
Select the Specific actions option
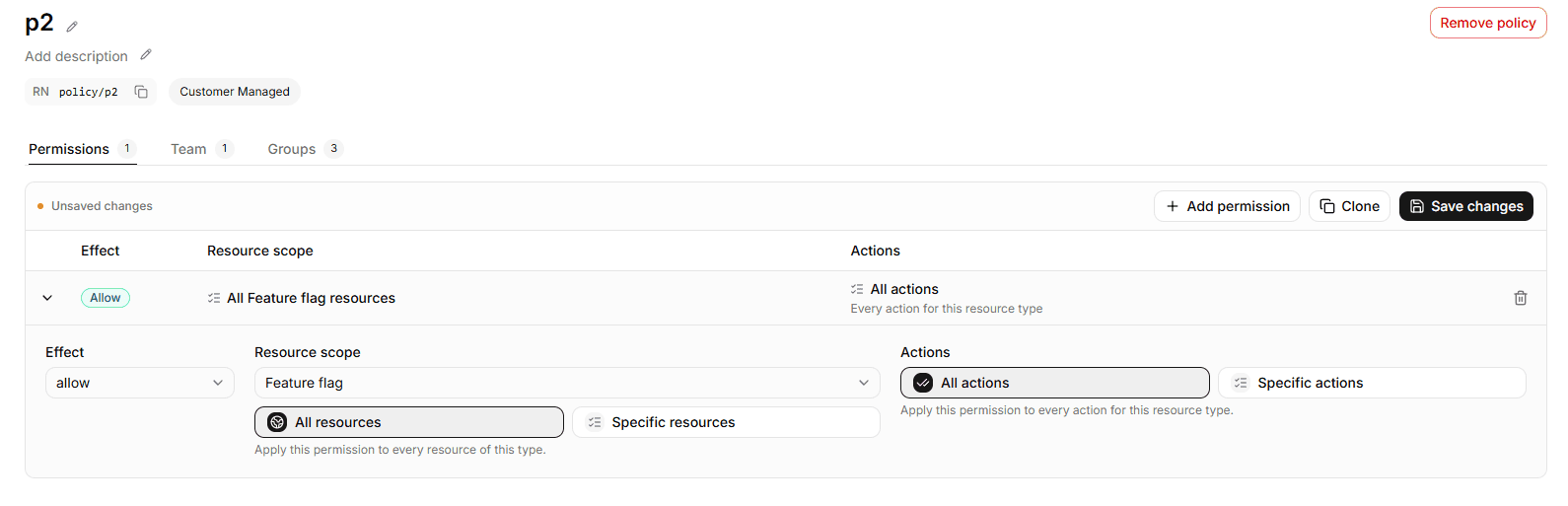(x=1372, y=383)
